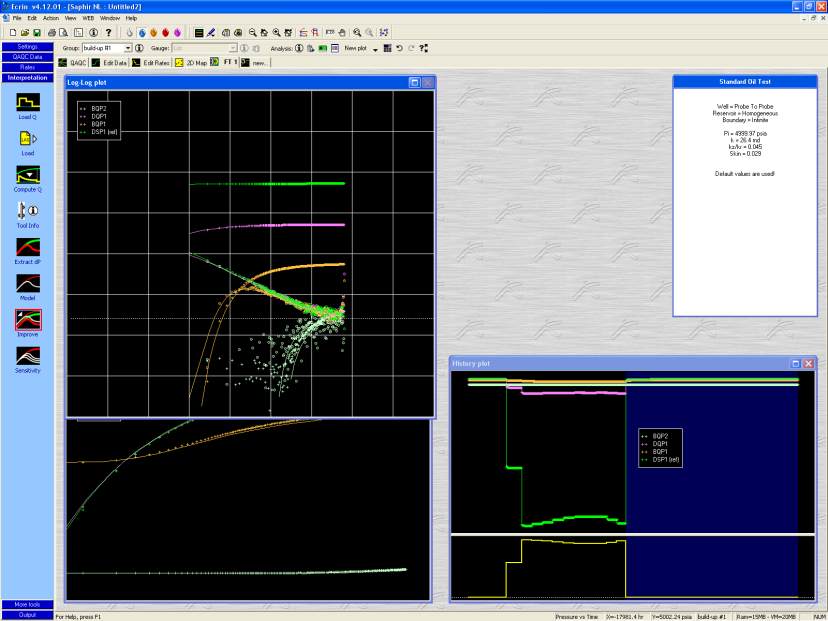The height and width of the screenshot is (621, 828).
Task: Open the Action menu
Action: (x=50, y=18)
